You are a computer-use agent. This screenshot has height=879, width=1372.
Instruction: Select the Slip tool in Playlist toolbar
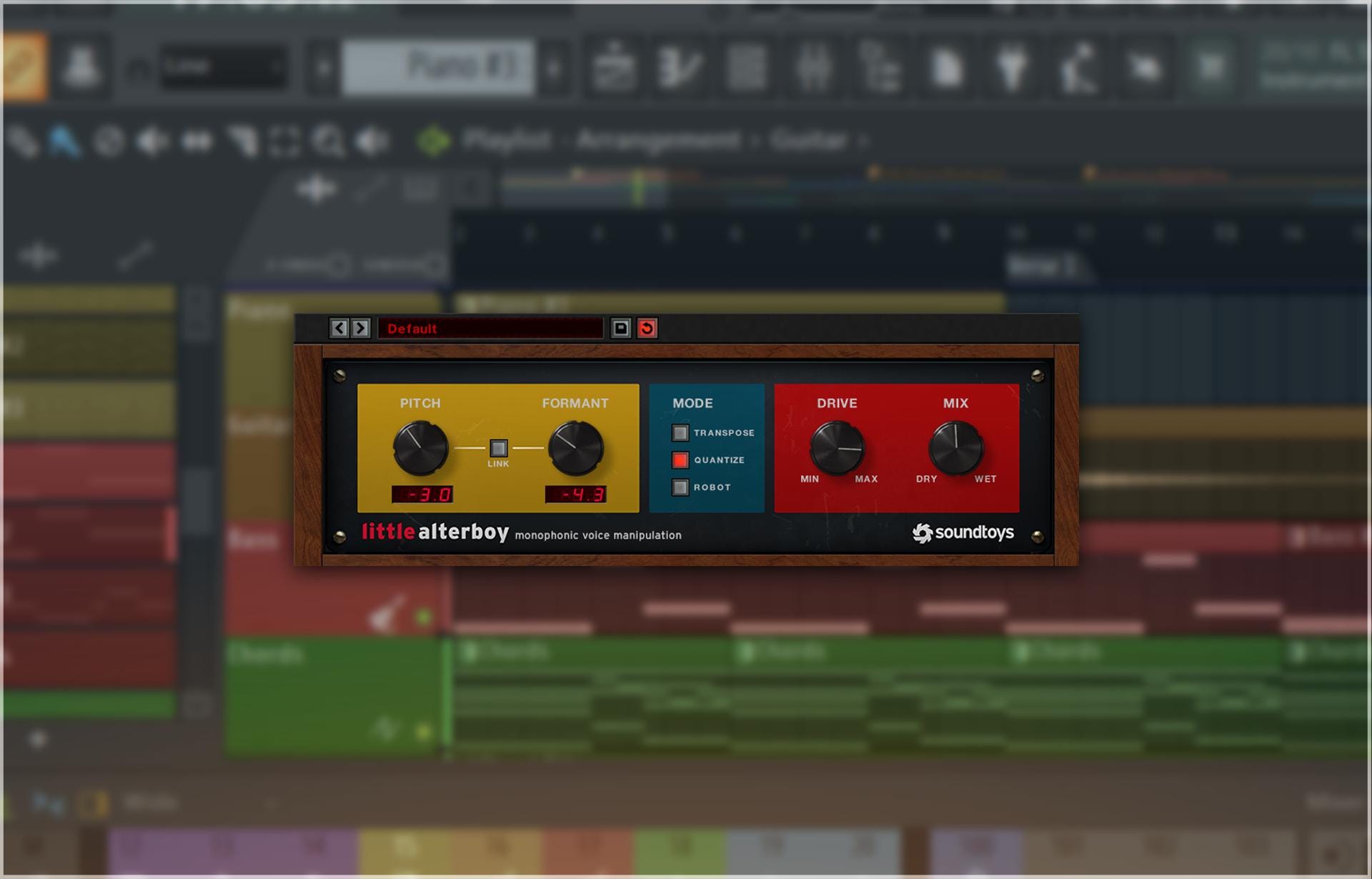click(x=197, y=141)
